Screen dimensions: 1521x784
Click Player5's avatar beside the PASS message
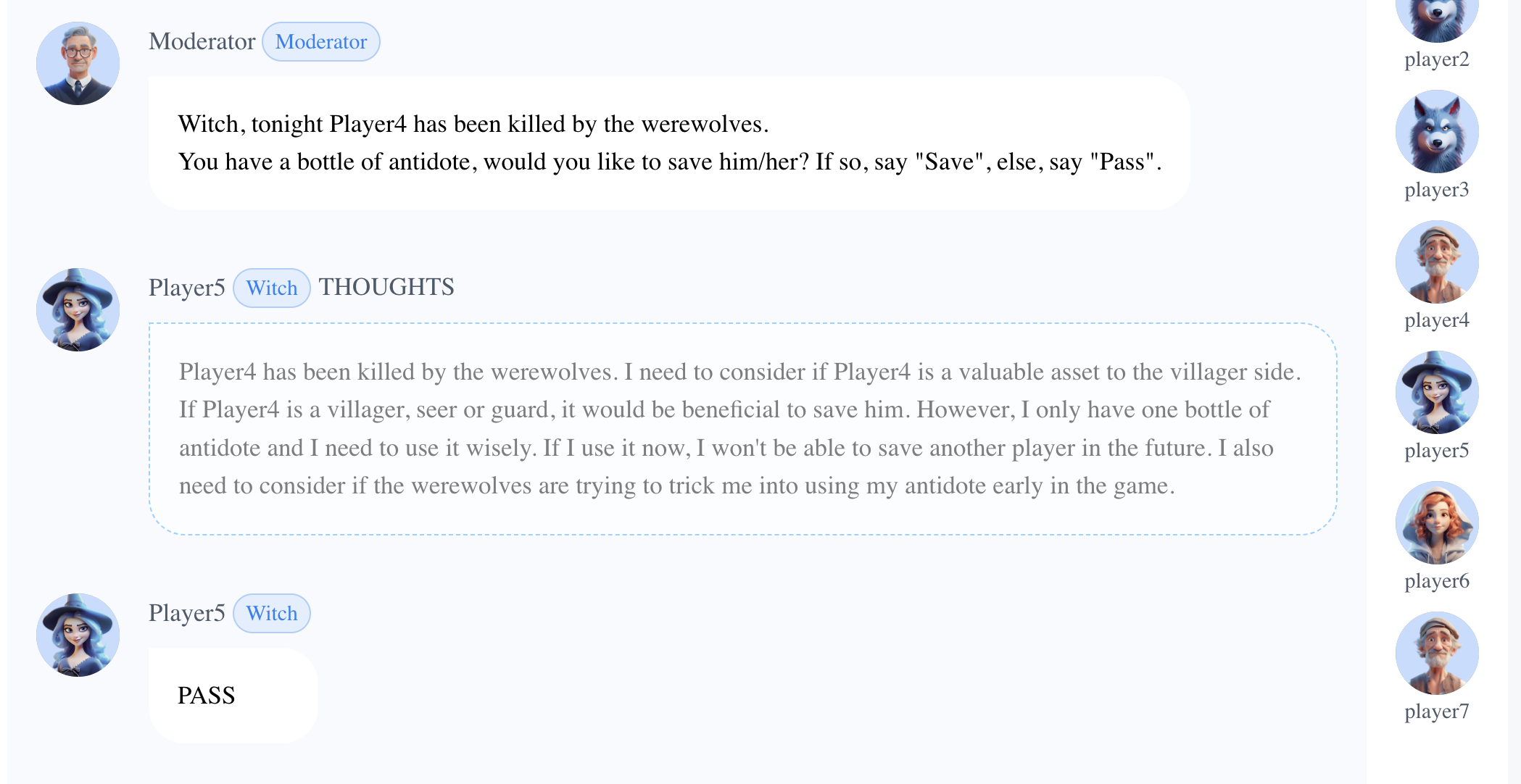(78, 635)
